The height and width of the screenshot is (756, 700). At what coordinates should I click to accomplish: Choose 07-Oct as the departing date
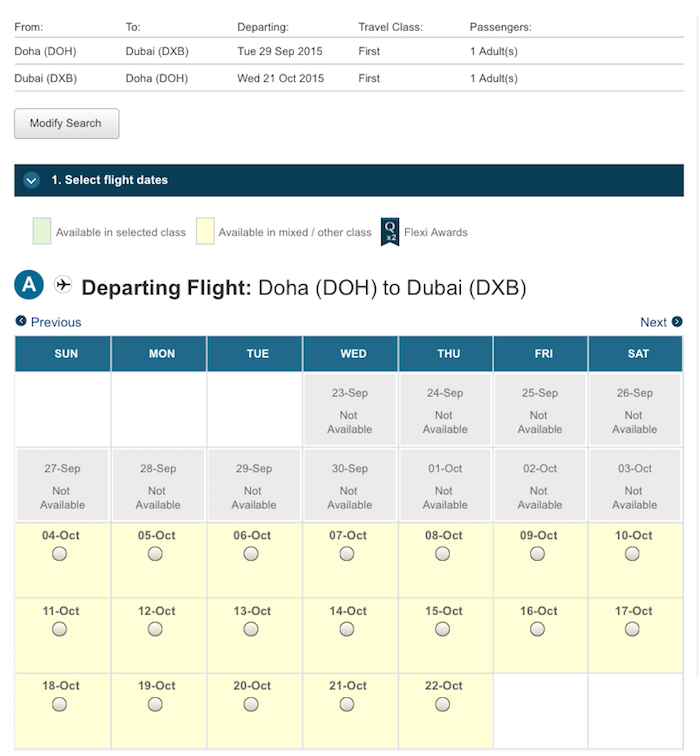347,554
